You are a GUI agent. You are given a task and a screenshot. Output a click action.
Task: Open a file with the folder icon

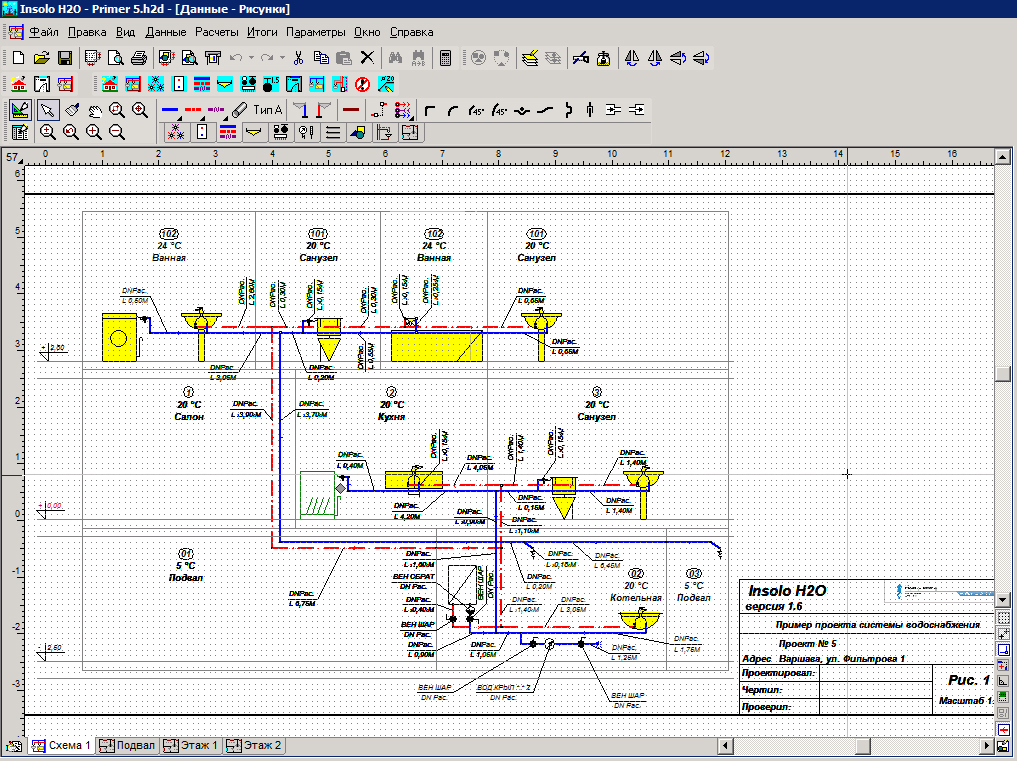42,58
